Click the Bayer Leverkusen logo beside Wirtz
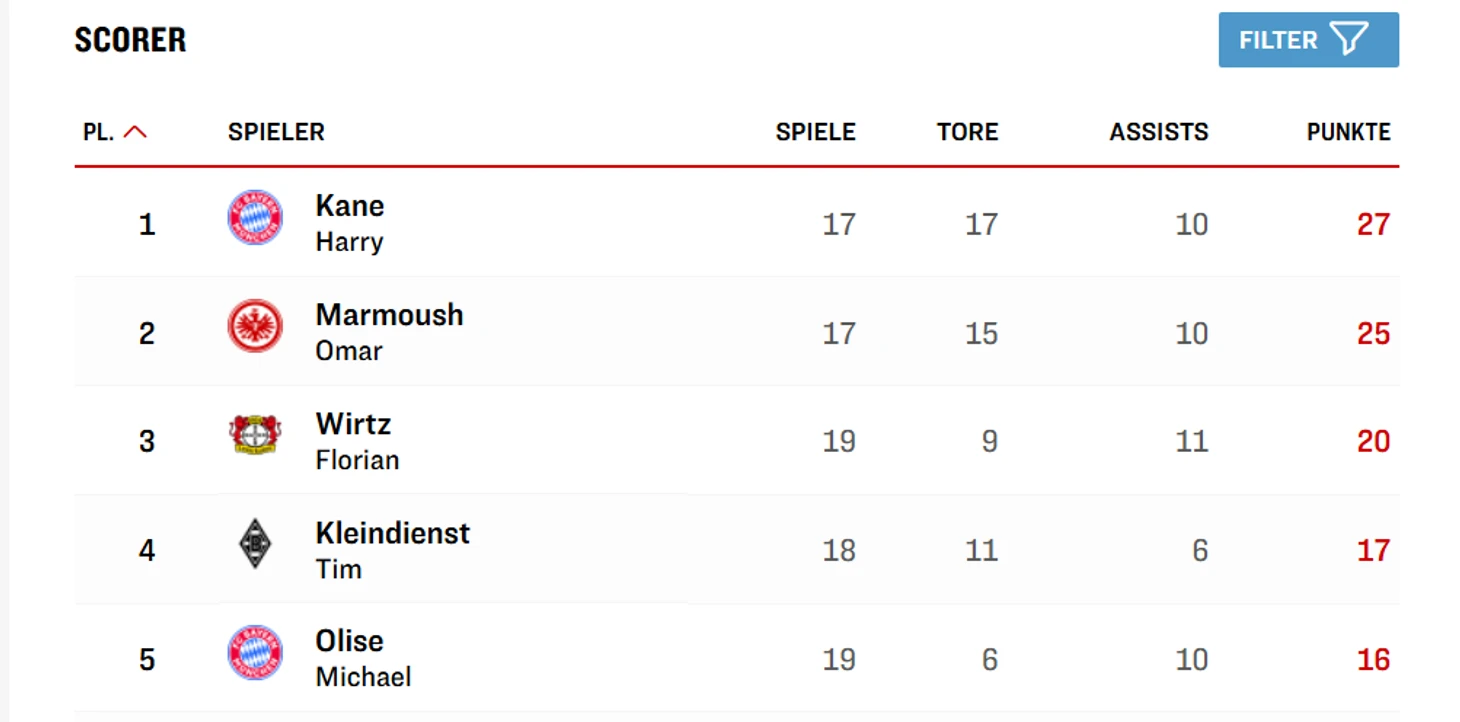 tap(255, 435)
